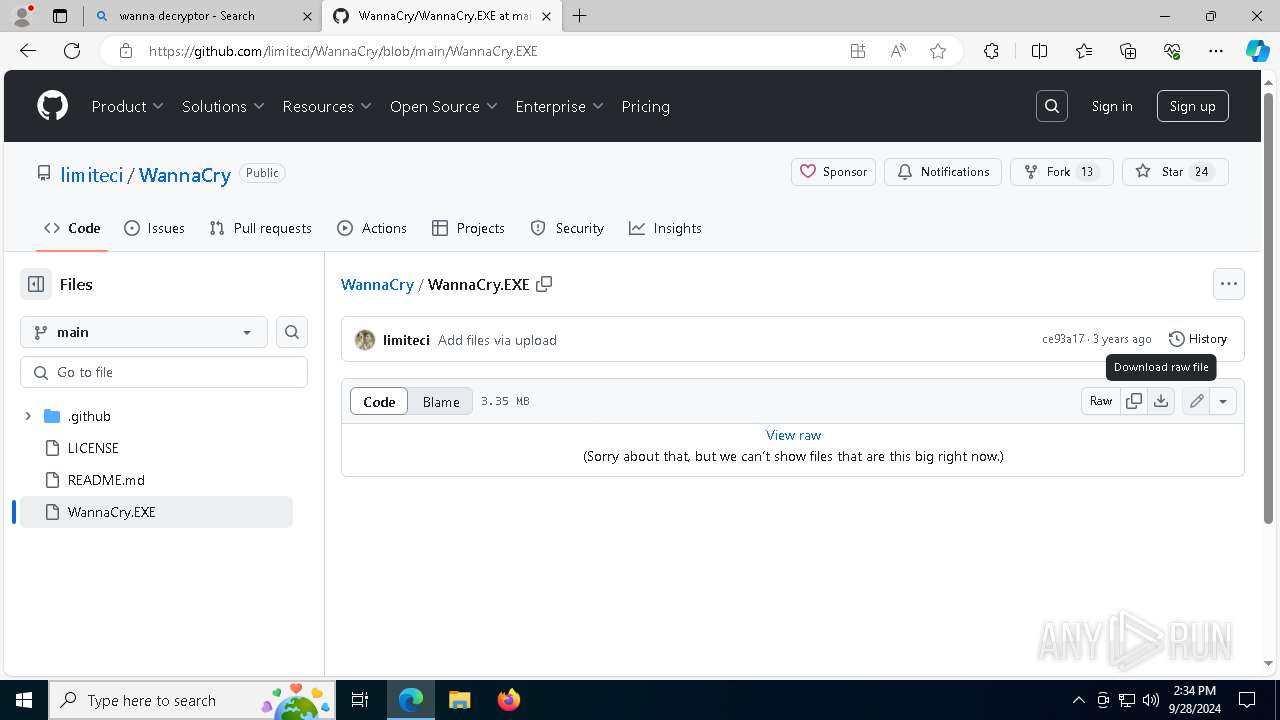1280x720 pixels.
Task: Toggle to Code view
Action: click(x=379, y=401)
